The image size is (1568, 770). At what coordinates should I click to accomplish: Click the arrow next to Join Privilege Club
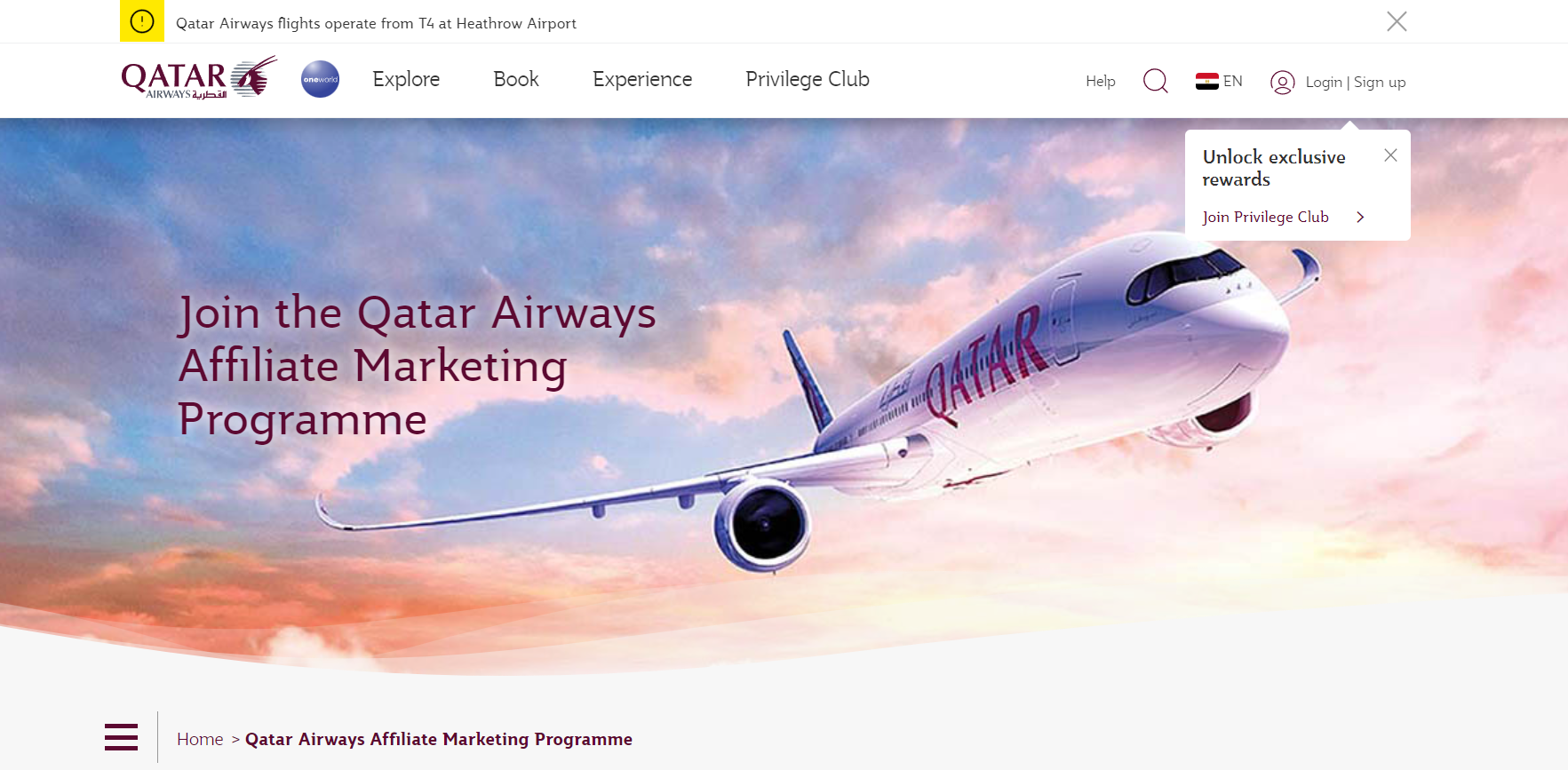point(1360,217)
